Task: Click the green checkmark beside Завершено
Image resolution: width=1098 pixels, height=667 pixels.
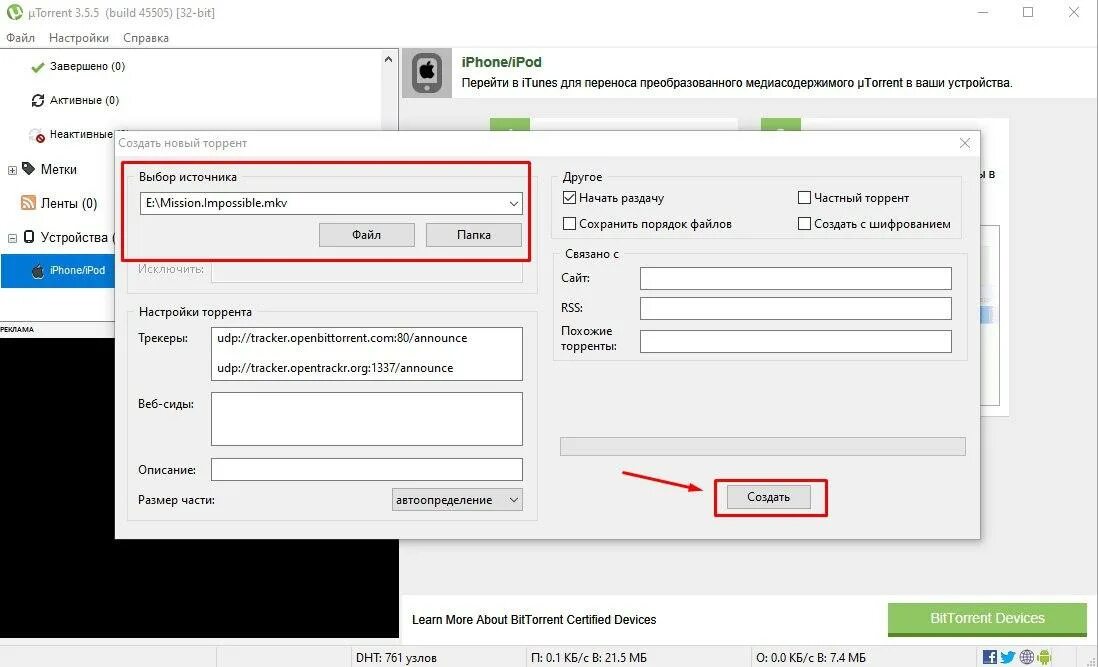Action: coord(38,67)
